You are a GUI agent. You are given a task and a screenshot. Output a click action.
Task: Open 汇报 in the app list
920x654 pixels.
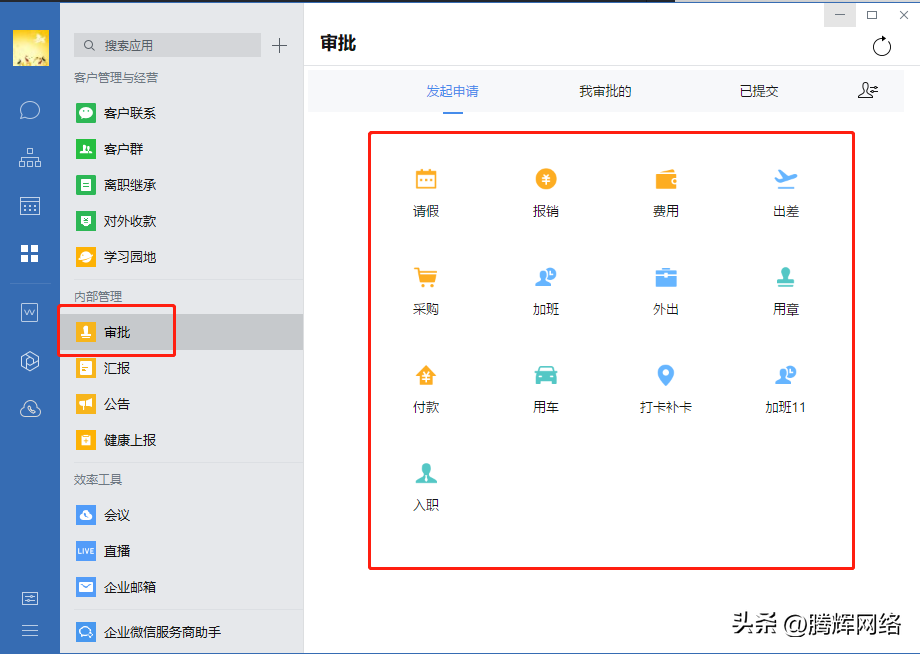(181, 368)
